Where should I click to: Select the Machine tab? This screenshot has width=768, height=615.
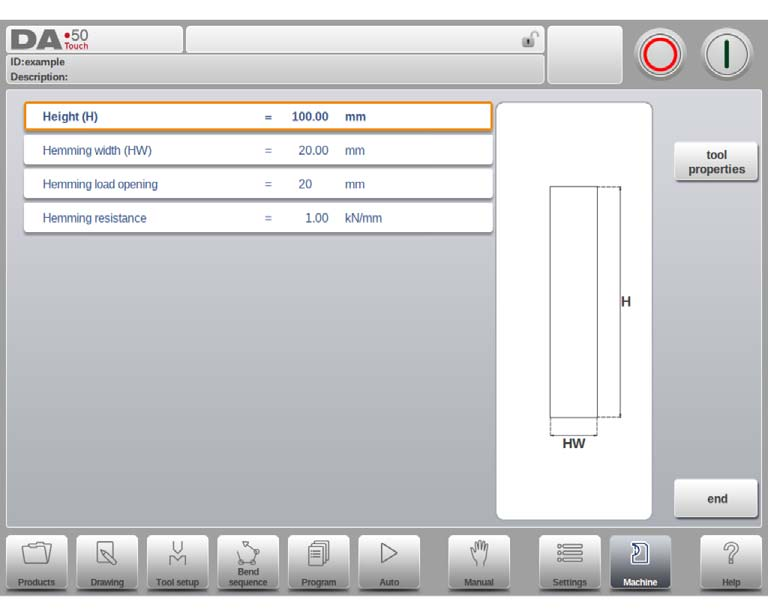(x=640, y=562)
